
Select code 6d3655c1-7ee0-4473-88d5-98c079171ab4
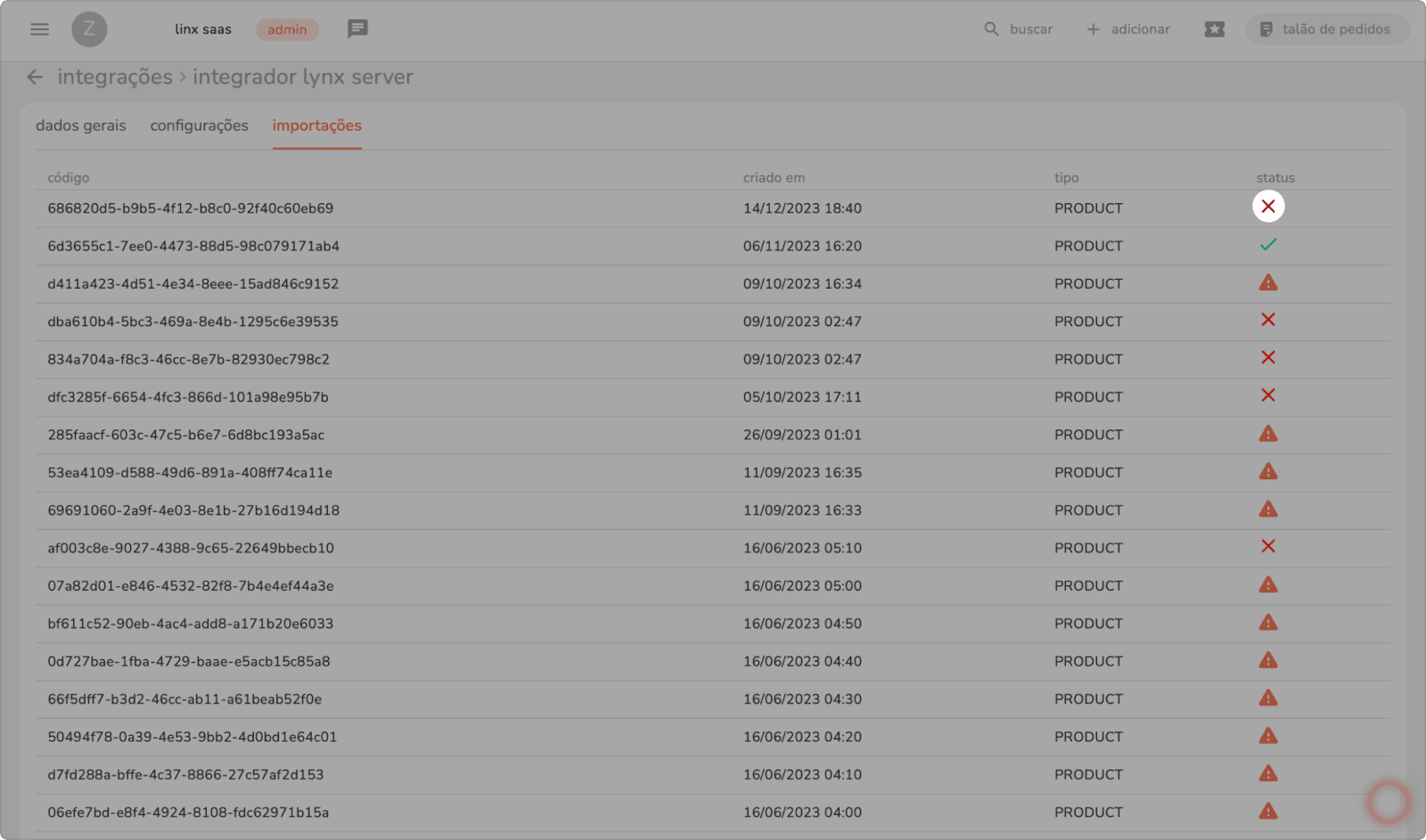(x=193, y=246)
